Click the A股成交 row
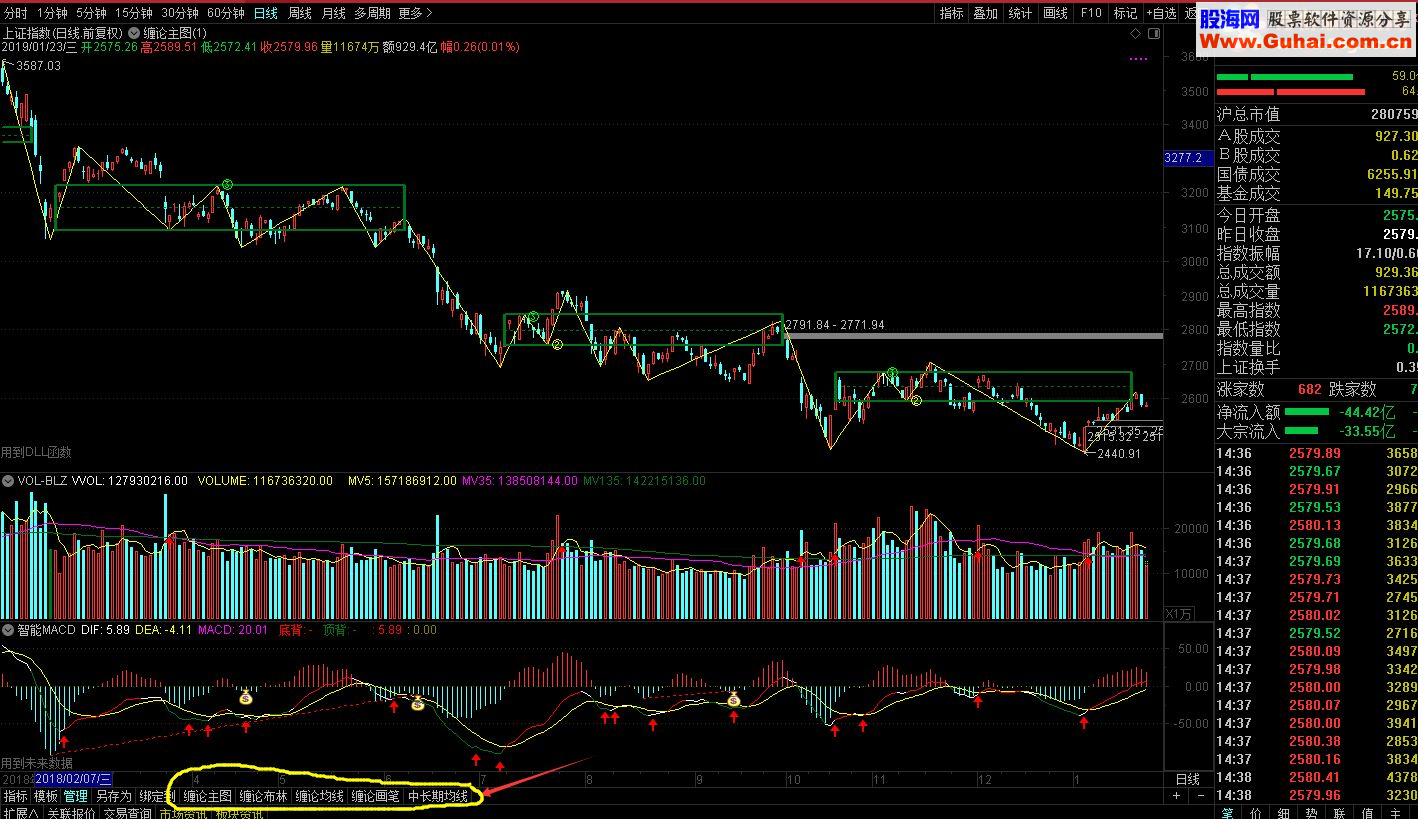Viewport: 1418px width, 819px height. [x=1316, y=136]
